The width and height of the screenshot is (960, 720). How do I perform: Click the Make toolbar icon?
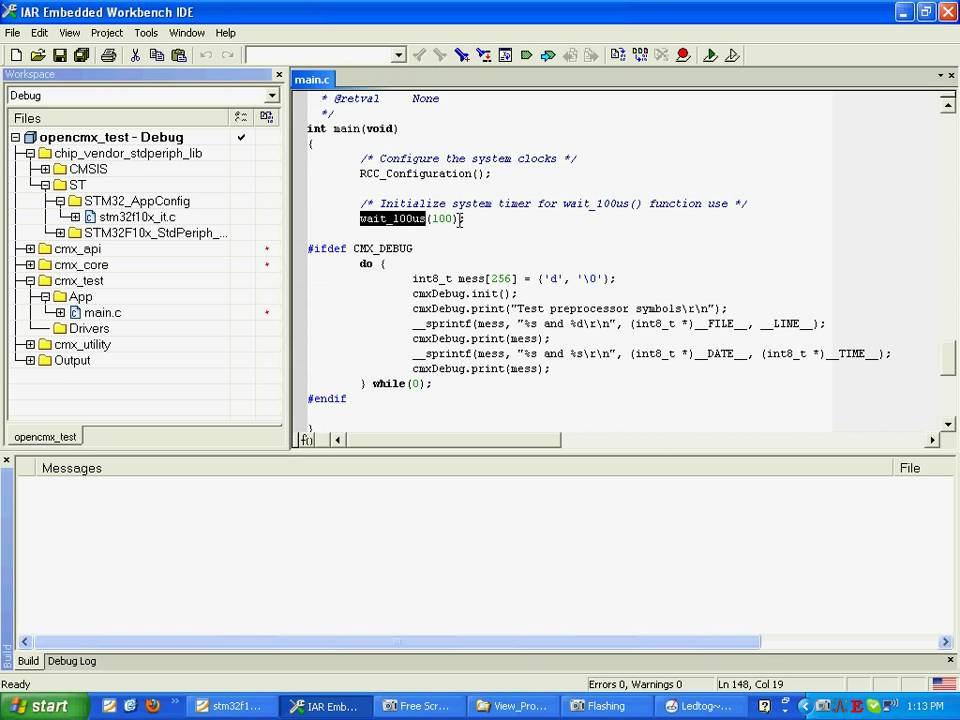click(x=640, y=56)
